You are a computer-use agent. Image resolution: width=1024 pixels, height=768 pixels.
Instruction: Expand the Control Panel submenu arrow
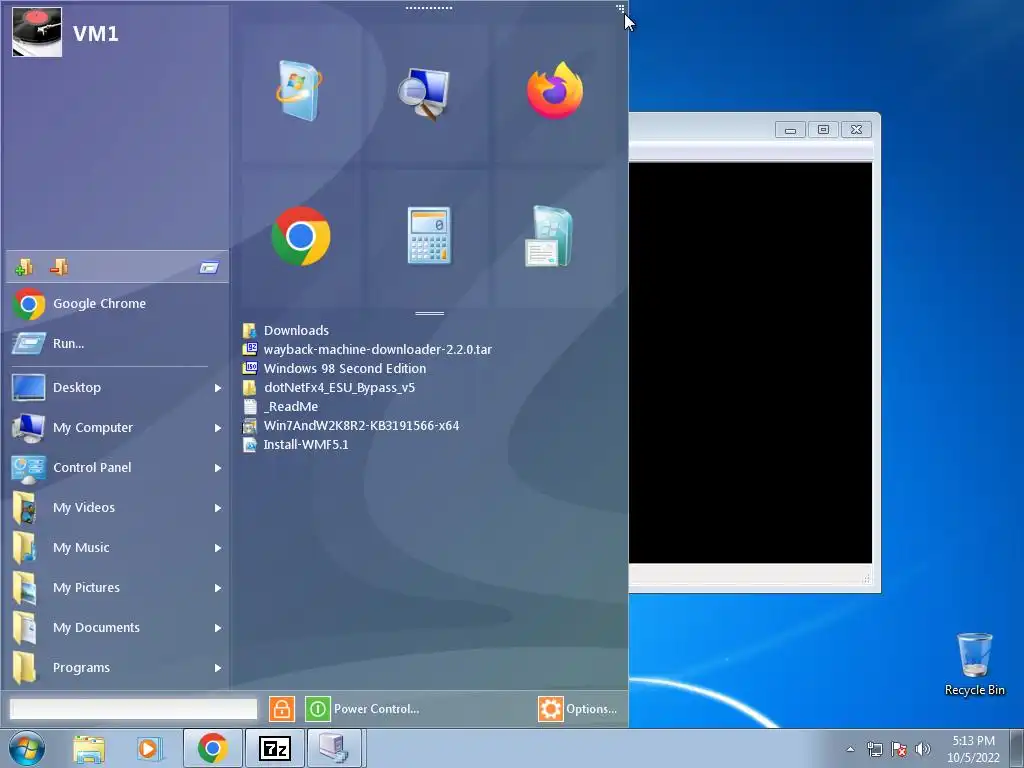click(218, 468)
